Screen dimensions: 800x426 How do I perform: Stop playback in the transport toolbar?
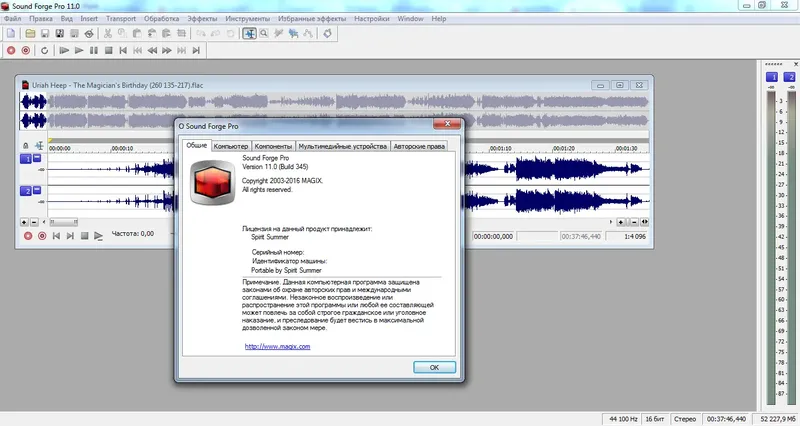click(x=108, y=51)
